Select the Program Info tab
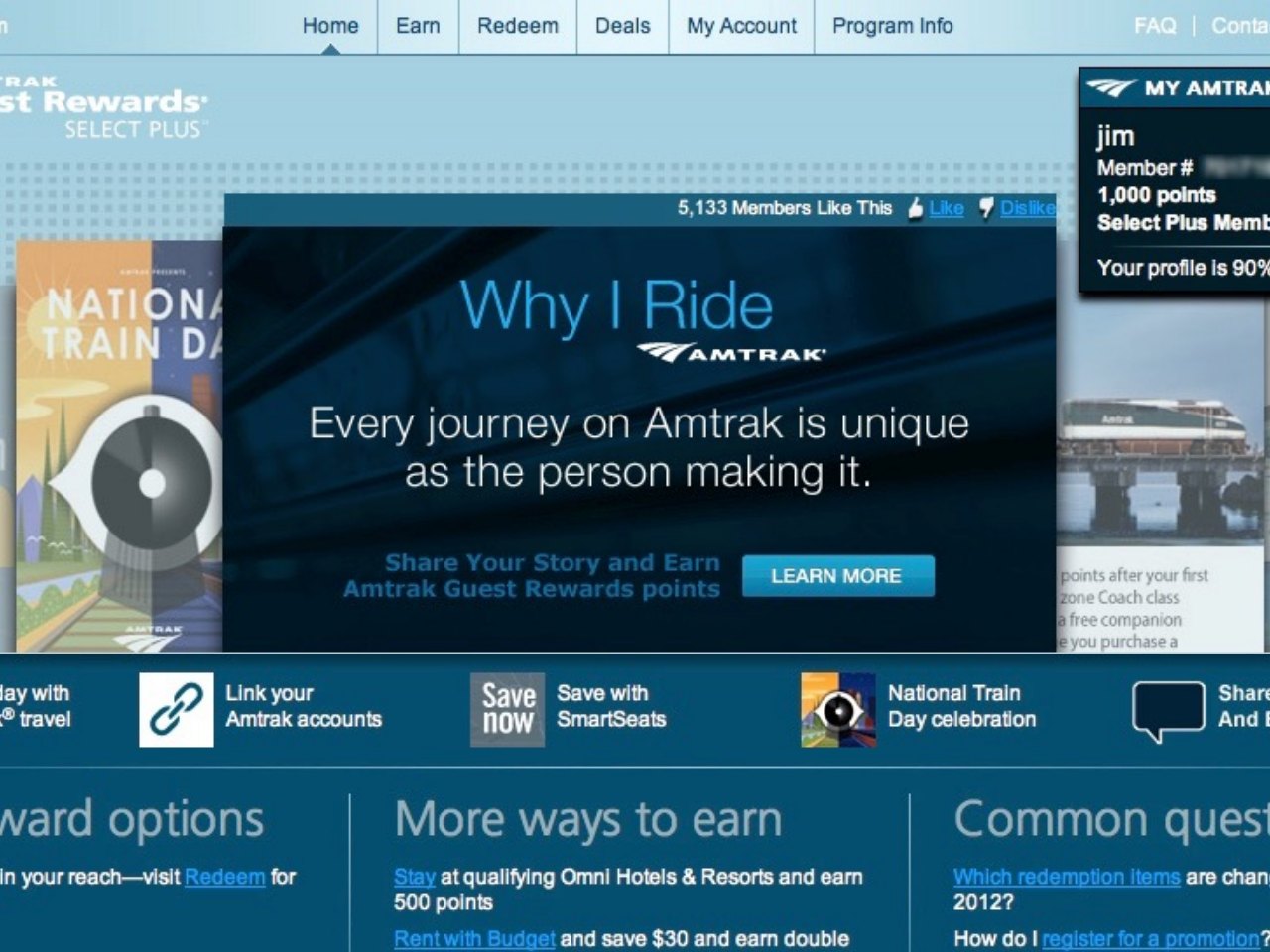 [x=892, y=26]
